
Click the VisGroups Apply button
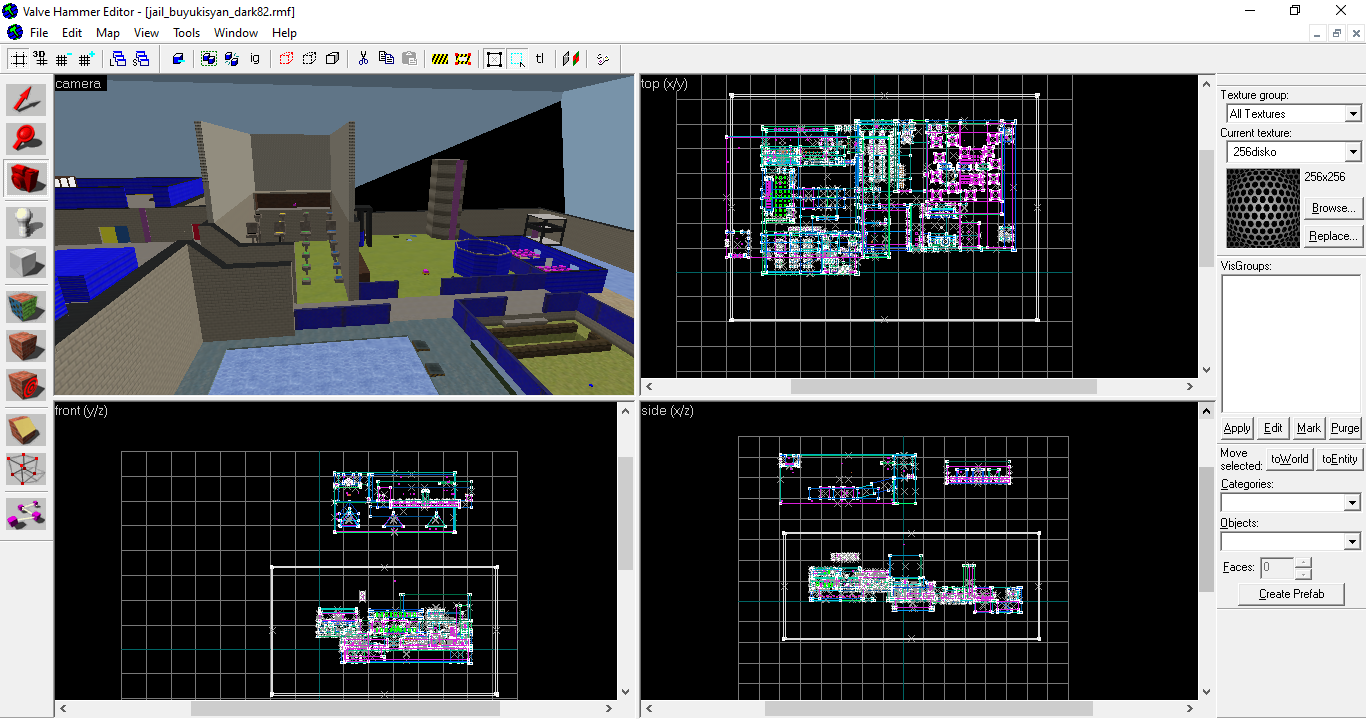(x=1237, y=428)
